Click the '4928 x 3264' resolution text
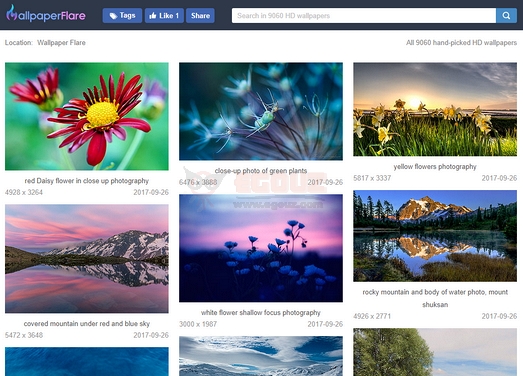The width and height of the screenshot is (523, 376). (x=24, y=192)
